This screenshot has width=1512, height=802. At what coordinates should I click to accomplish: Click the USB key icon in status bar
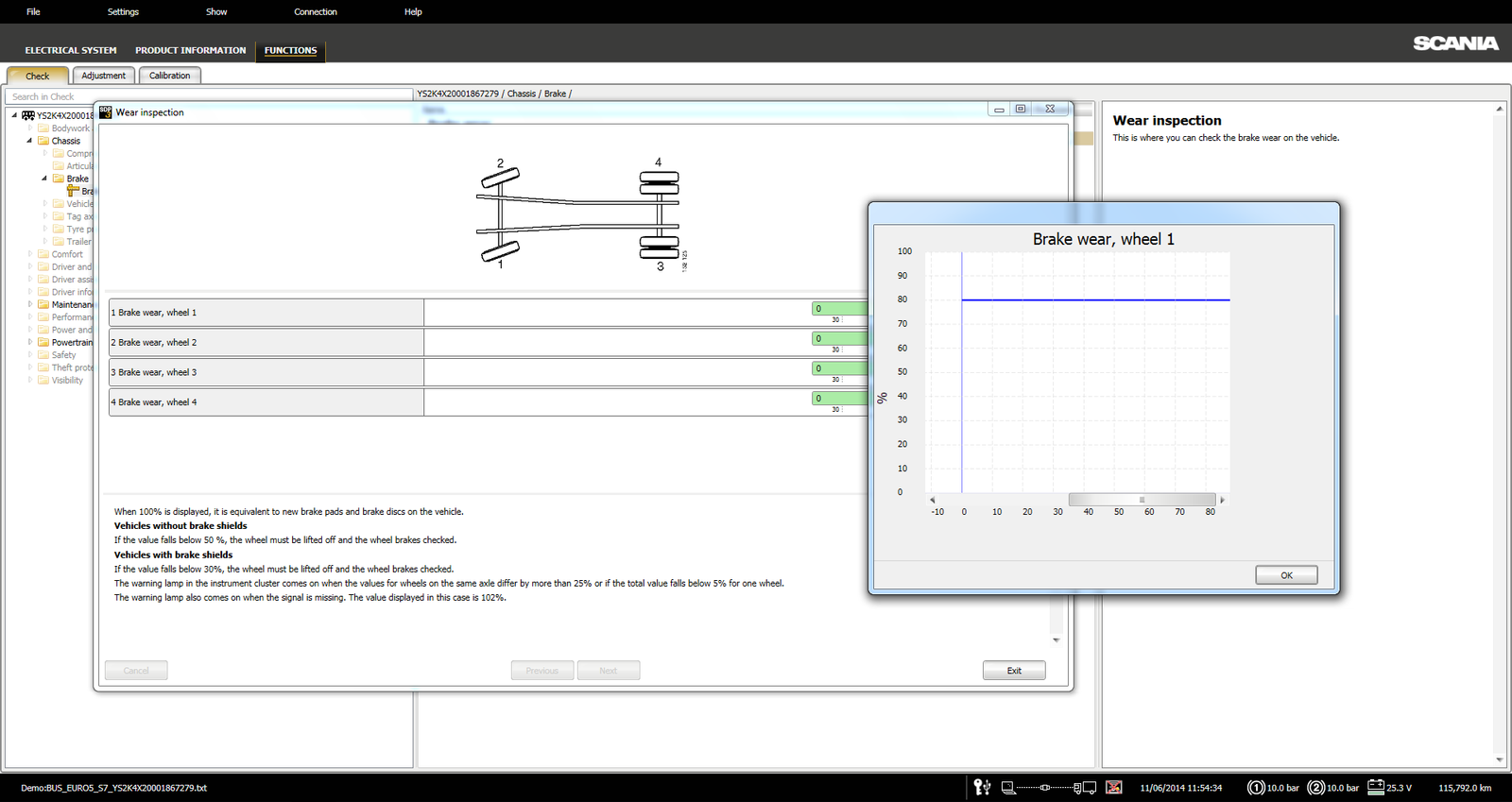983,787
